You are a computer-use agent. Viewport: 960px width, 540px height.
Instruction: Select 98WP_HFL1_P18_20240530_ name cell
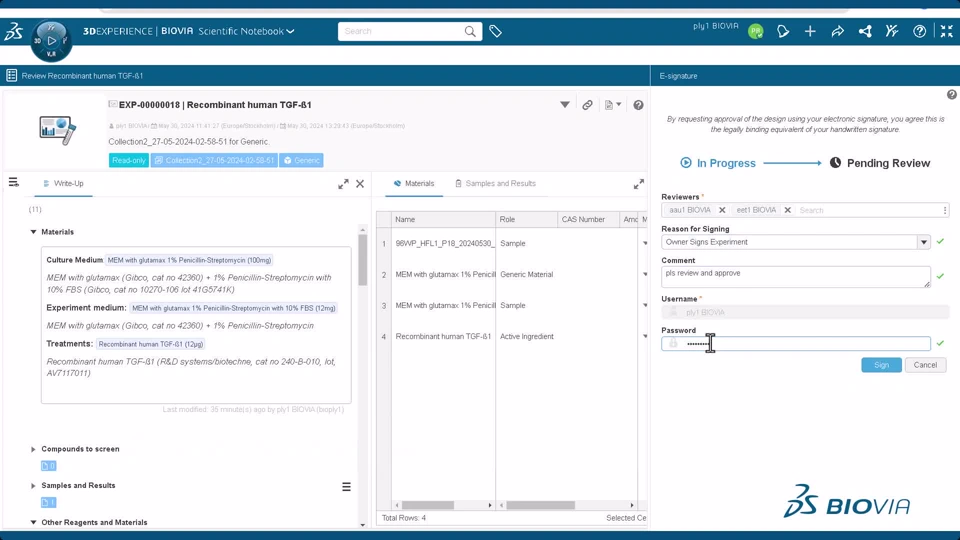(444, 243)
